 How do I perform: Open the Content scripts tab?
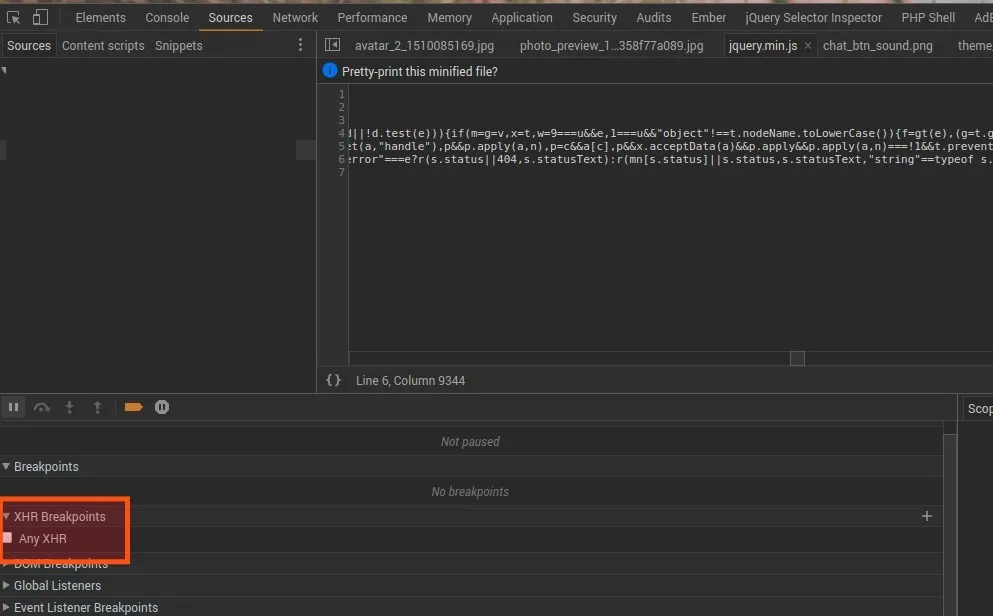tap(103, 46)
